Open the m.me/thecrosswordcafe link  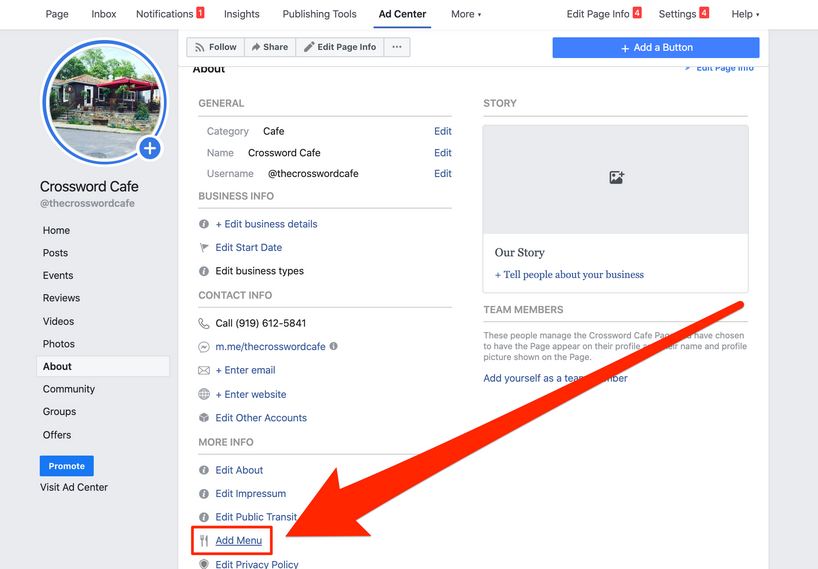(x=270, y=347)
